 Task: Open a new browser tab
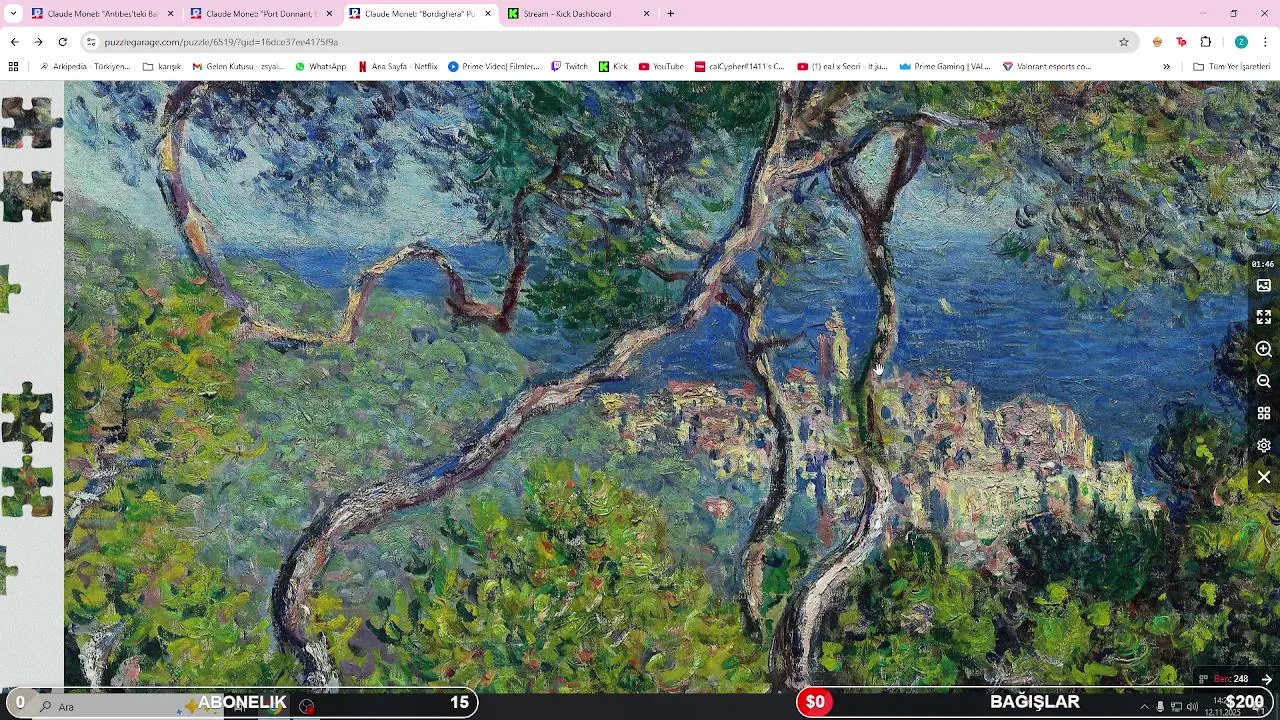pos(670,14)
